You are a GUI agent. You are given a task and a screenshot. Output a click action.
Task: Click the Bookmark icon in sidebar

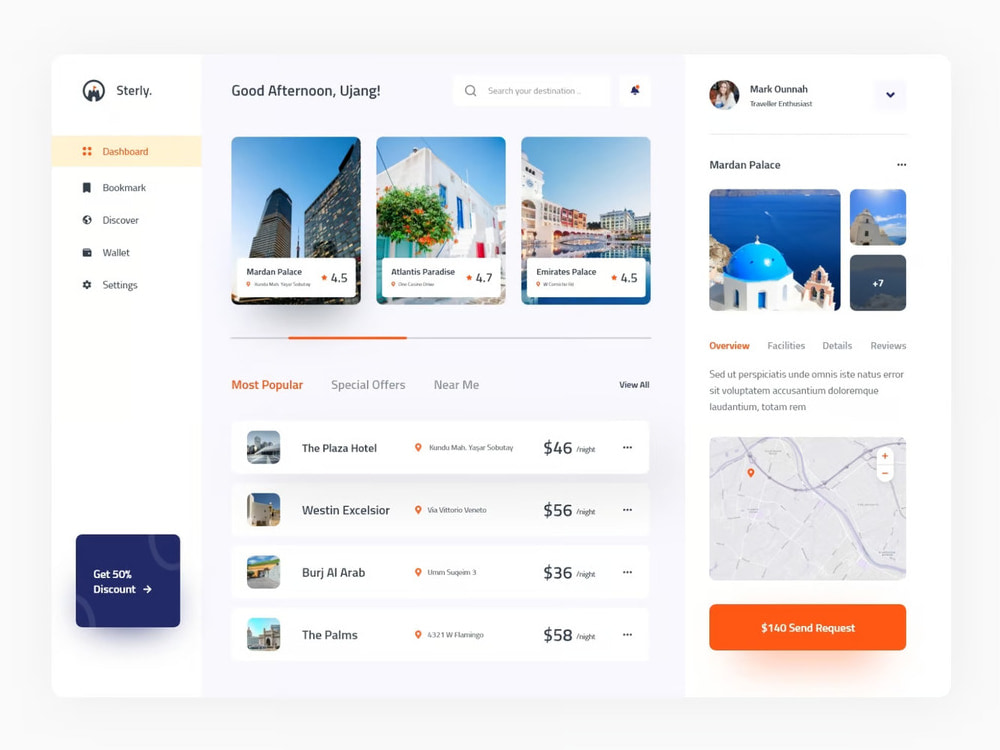87,188
